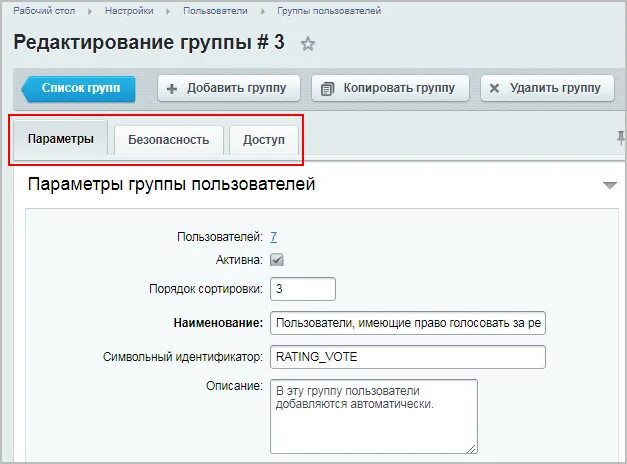
Task: Open the users count link 7
Action: 274,237
